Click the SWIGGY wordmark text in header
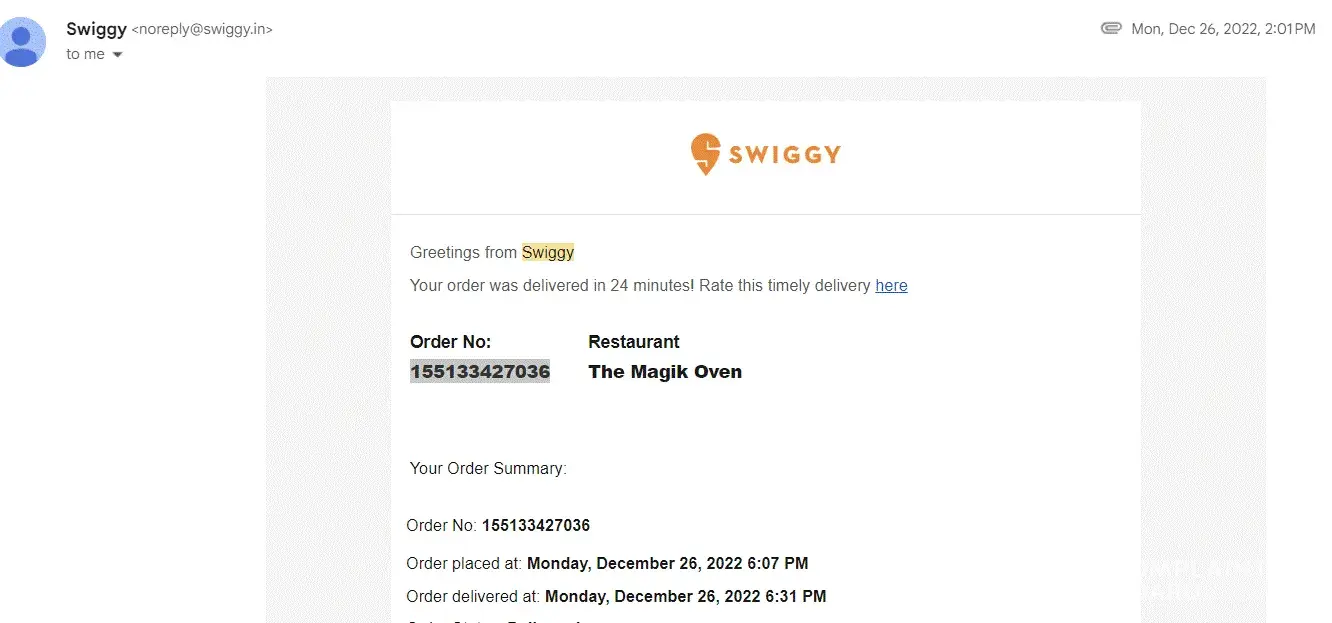This screenshot has height=623, width=1332. [x=784, y=154]
